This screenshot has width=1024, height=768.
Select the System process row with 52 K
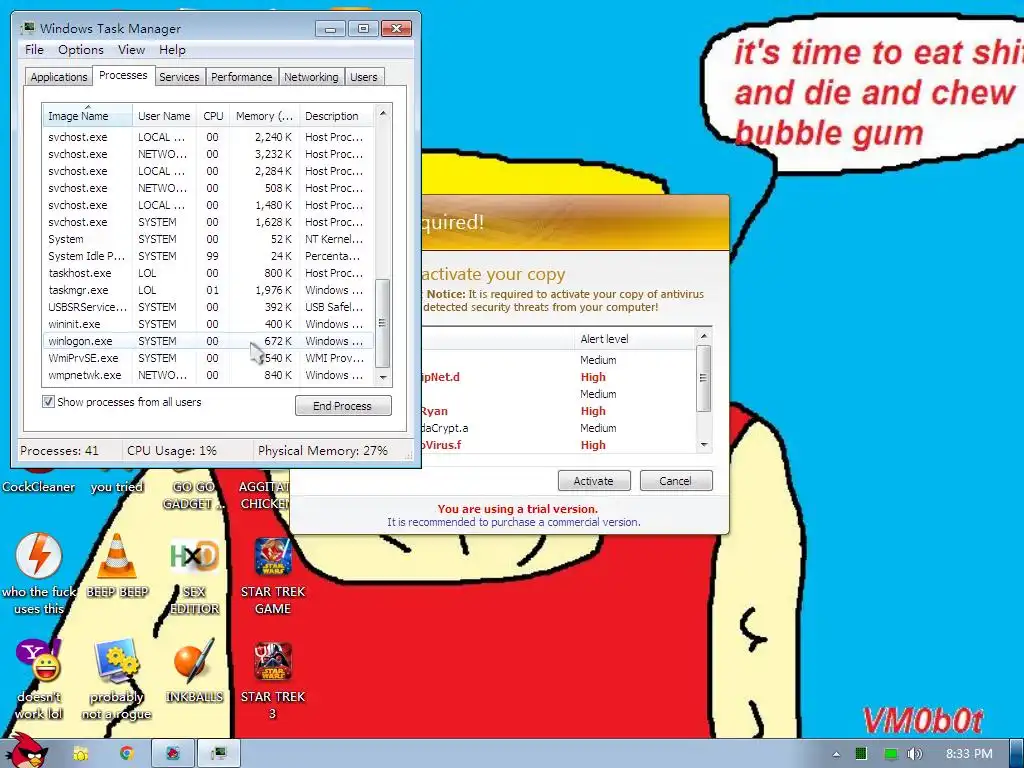point(208,239)
